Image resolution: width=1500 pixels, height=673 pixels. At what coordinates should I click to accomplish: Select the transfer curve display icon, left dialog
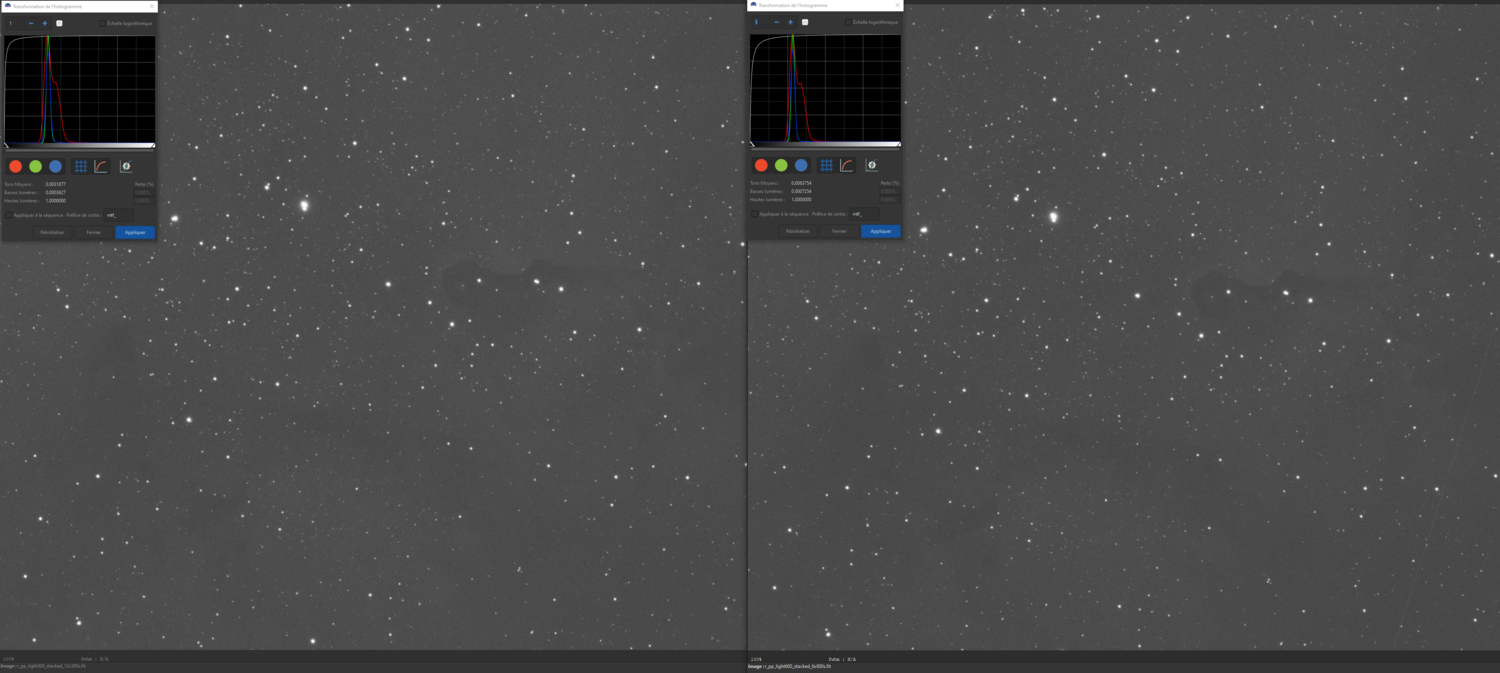[100, 166]
